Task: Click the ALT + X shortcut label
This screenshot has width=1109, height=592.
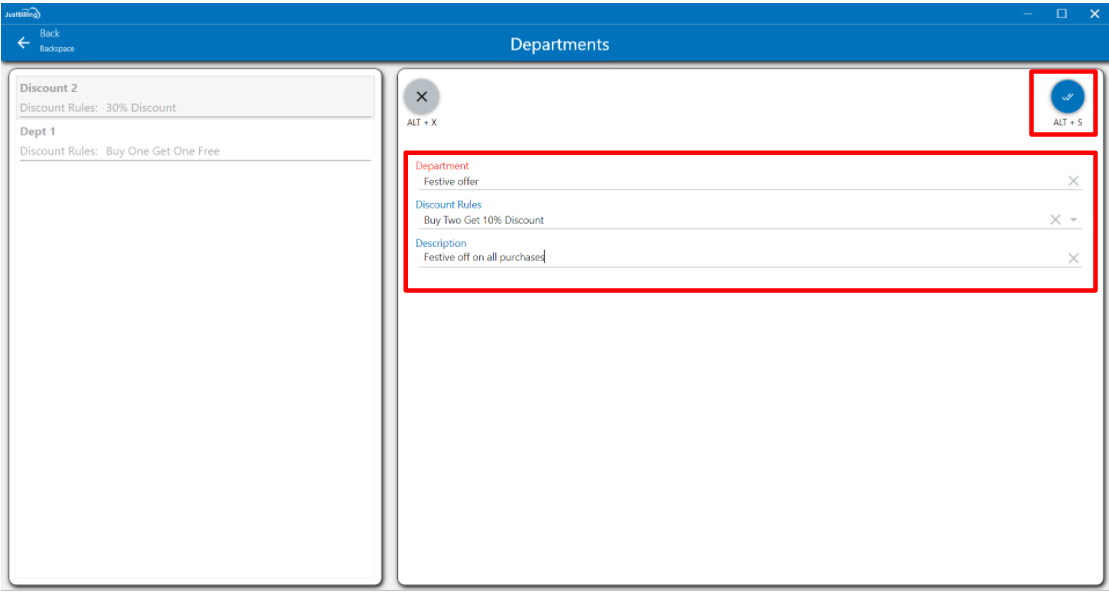Action: coord(421,122)
